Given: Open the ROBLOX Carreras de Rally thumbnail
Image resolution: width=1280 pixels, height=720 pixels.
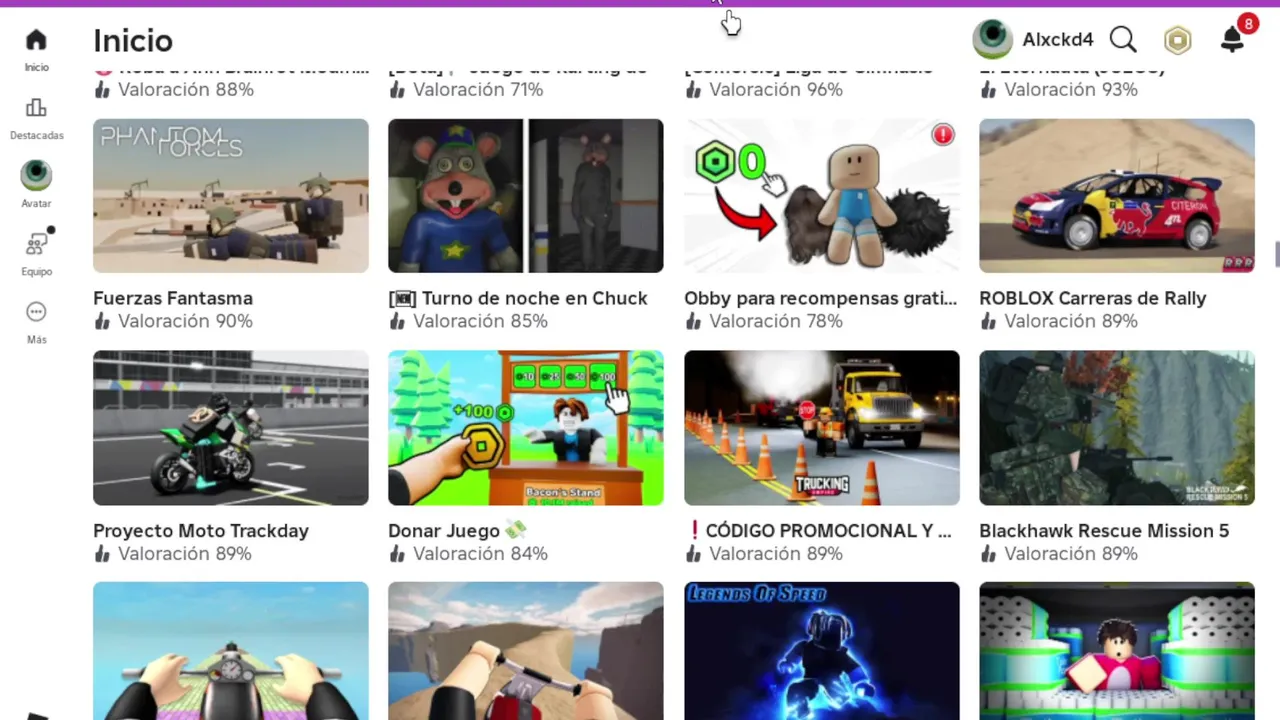Looking at the screenshot, I should click(x=1117, y=196).
